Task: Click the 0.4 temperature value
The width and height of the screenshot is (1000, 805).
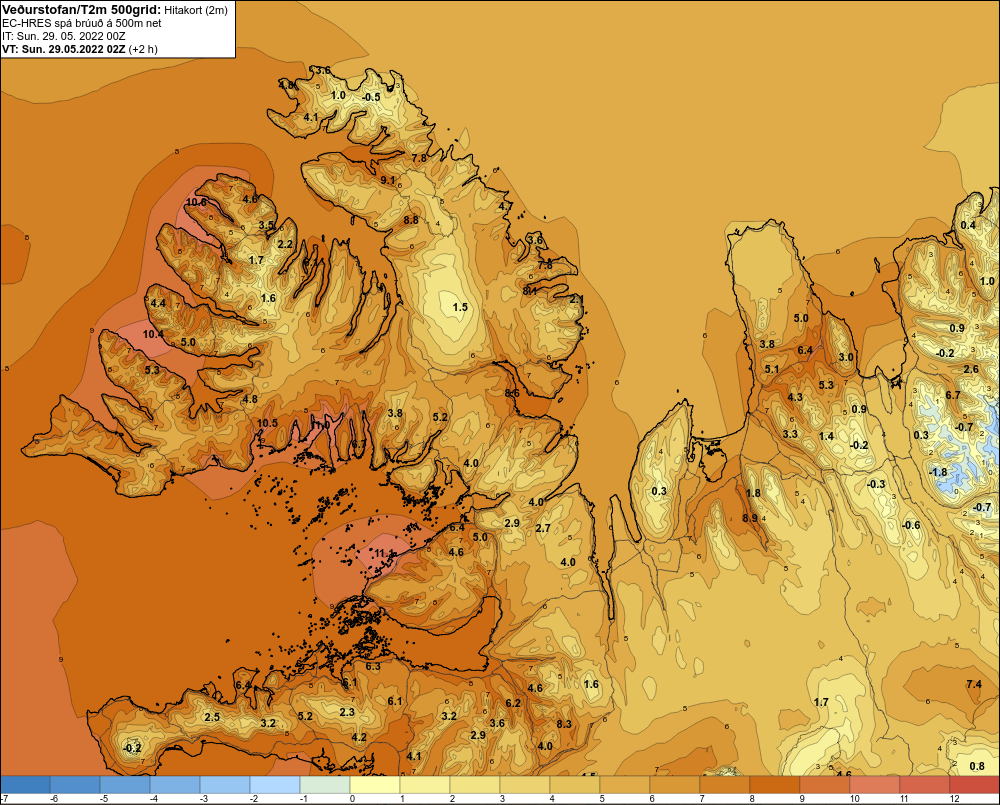Action: tap(968, 225)
